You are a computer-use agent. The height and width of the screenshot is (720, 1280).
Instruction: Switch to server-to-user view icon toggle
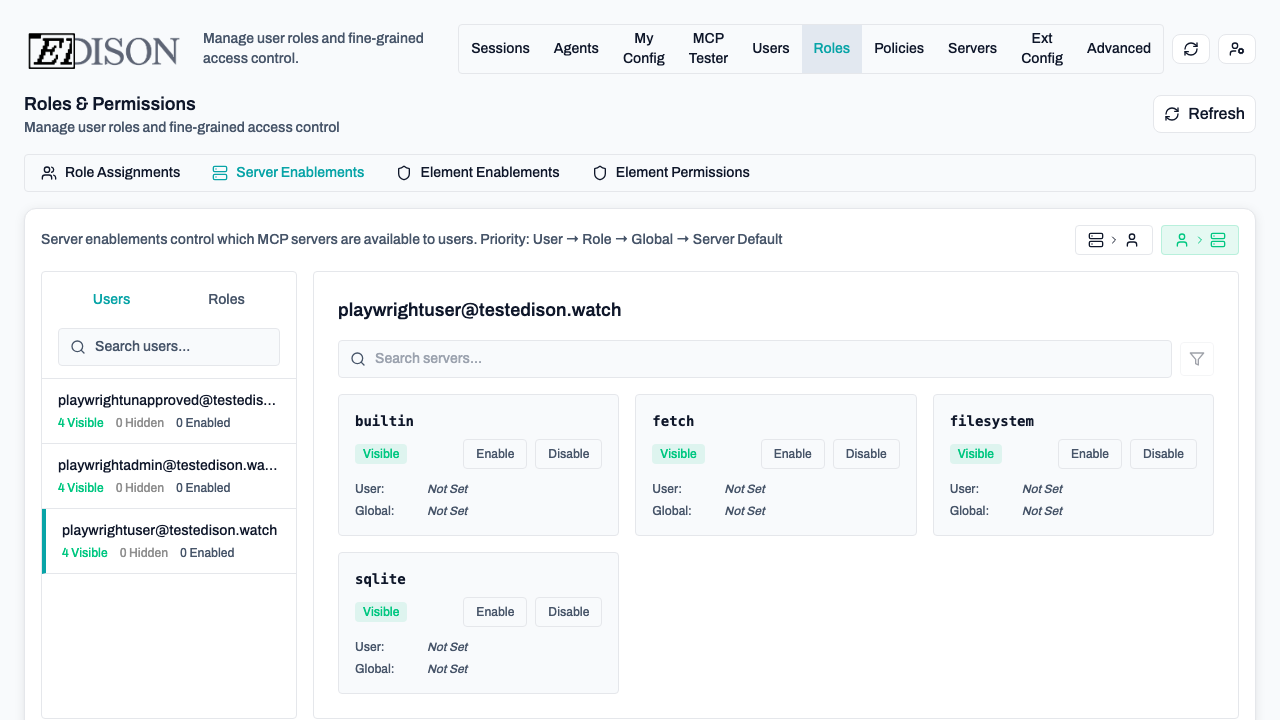point(1113,240)
